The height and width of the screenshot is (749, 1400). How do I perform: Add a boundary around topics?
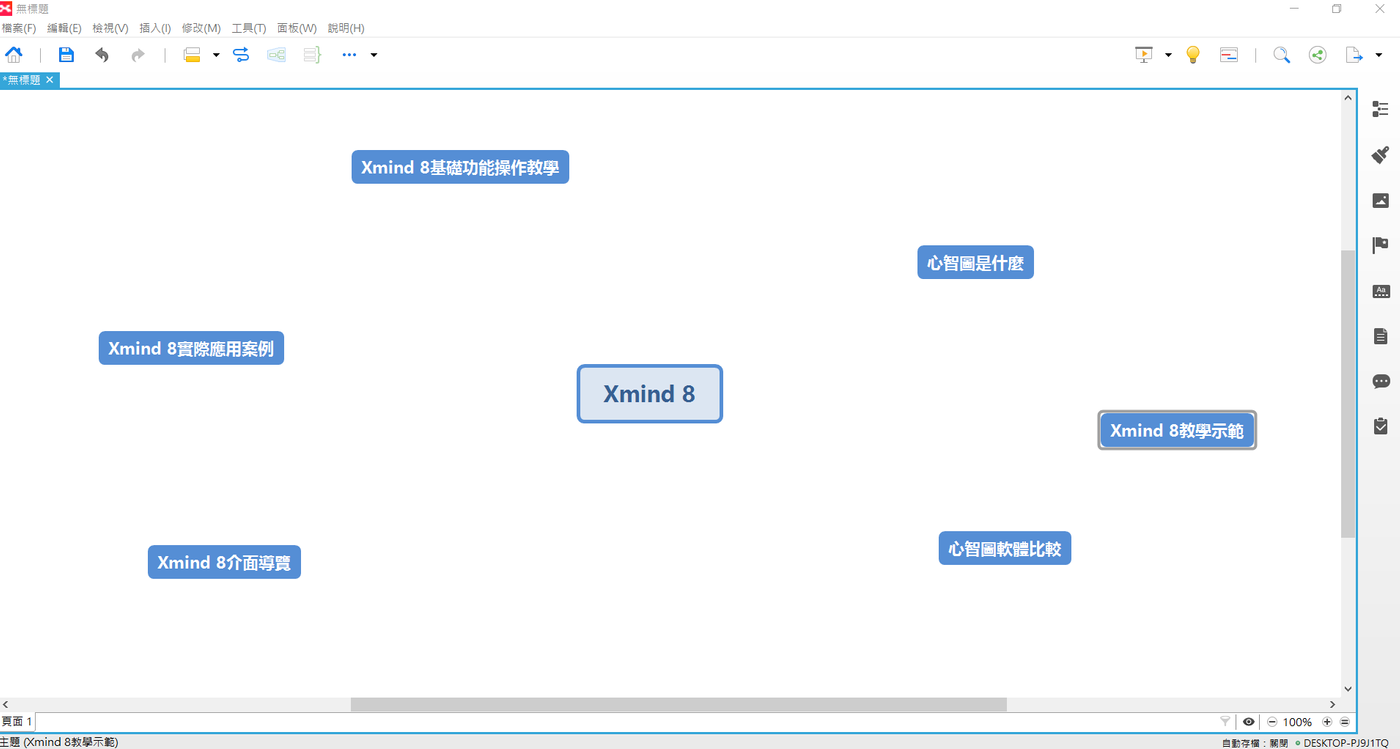coord(277,55)
